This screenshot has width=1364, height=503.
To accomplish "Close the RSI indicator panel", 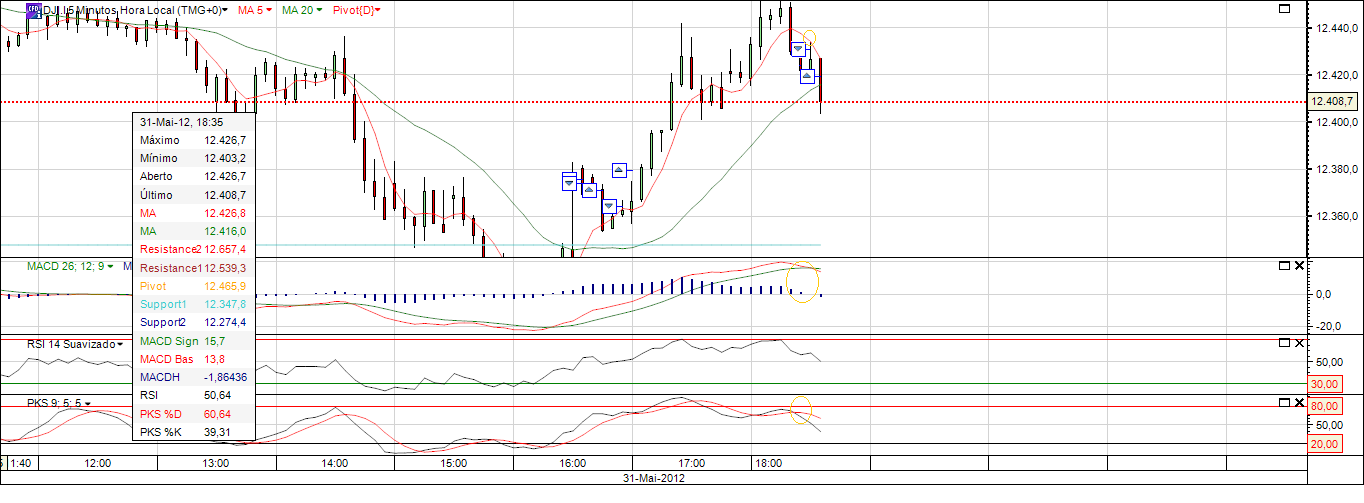I will tap(1299, 343).
